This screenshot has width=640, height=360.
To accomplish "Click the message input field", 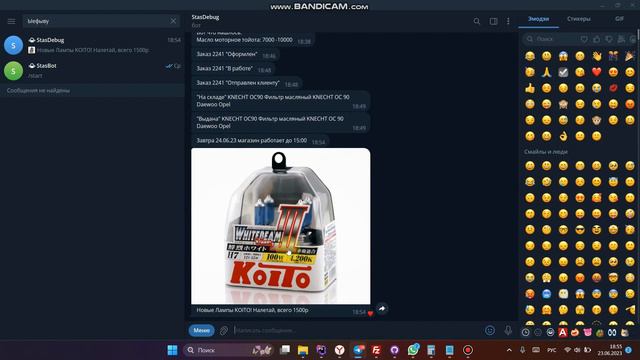I will pyautogui.click(x=355, y=330).
